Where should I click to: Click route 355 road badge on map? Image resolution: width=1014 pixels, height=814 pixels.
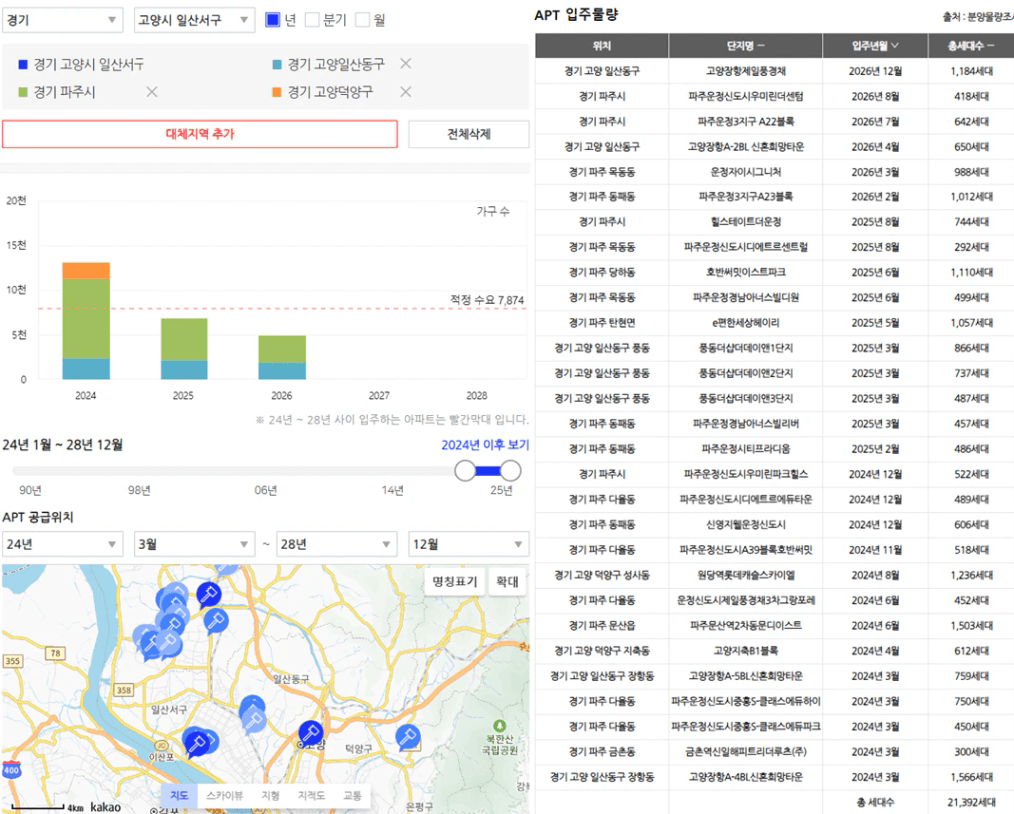pos(13,661)
